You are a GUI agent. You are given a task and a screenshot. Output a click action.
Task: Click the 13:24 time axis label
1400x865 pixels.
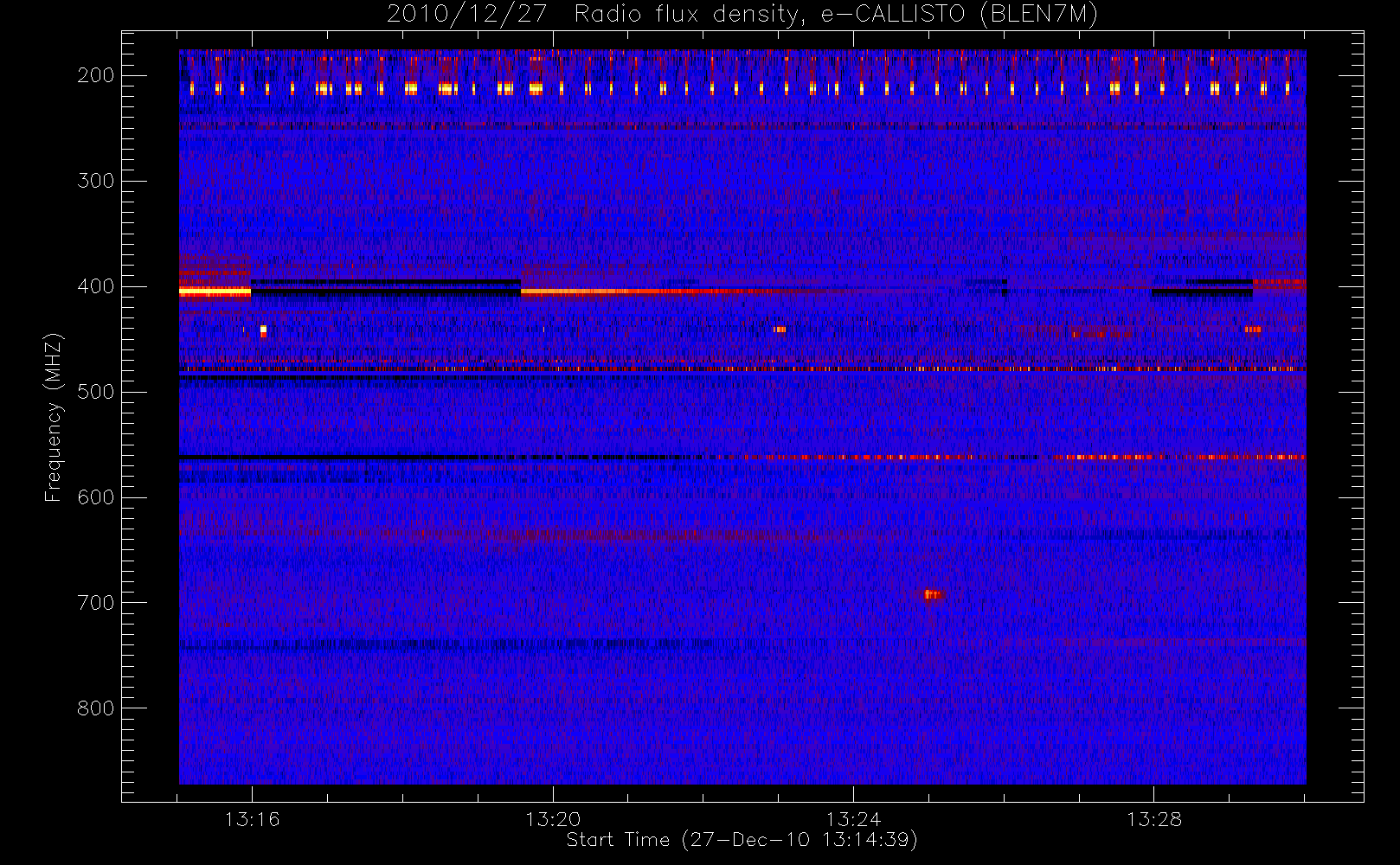[x=853, y=819]
